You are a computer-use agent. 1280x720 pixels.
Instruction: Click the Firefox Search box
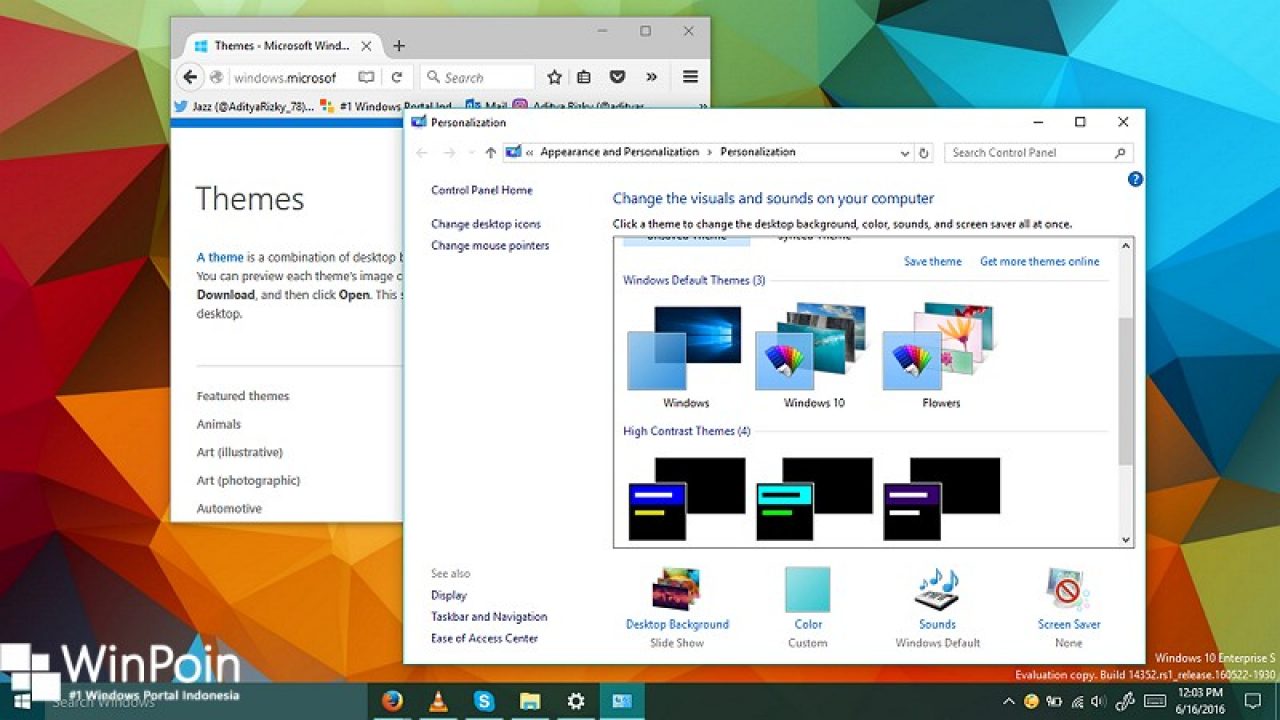click(x=478, y=77)
